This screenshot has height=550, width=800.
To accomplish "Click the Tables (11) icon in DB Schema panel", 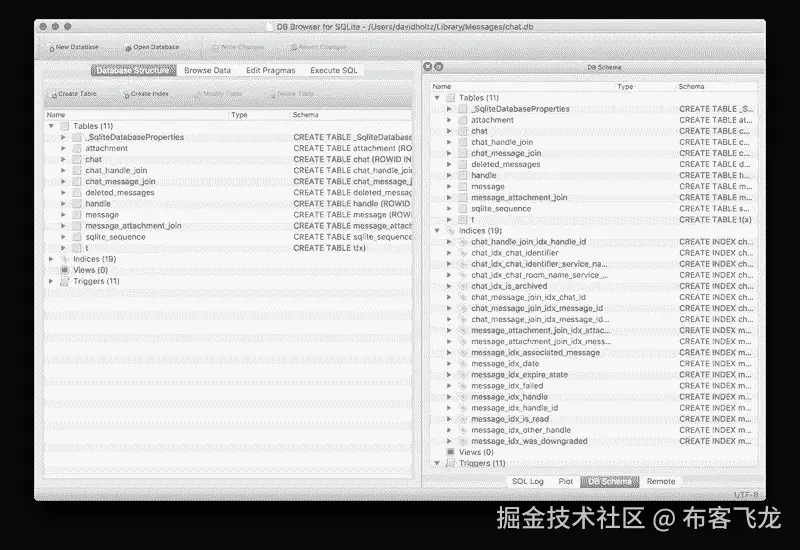I will pyautogui.click(x=451, y=97).
